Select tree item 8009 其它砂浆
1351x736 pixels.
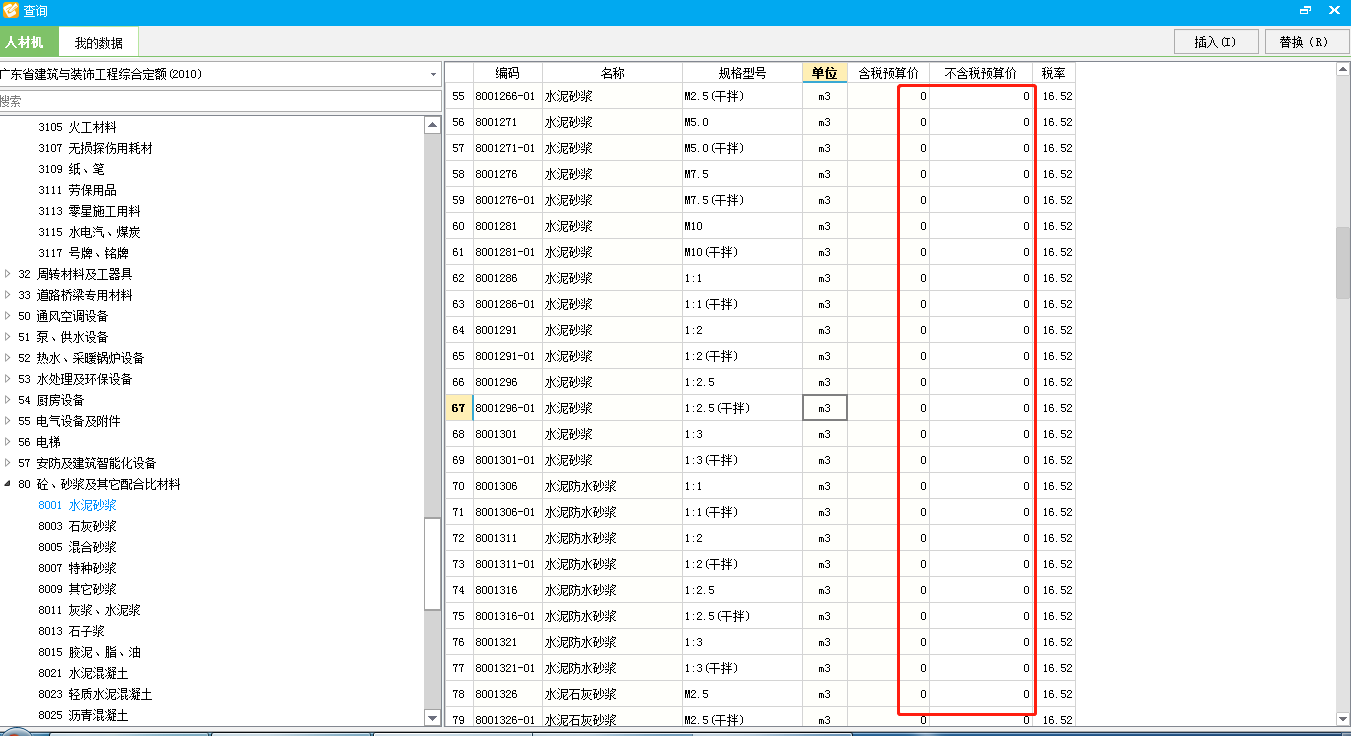pyautogui.click(x=77, y=589)
